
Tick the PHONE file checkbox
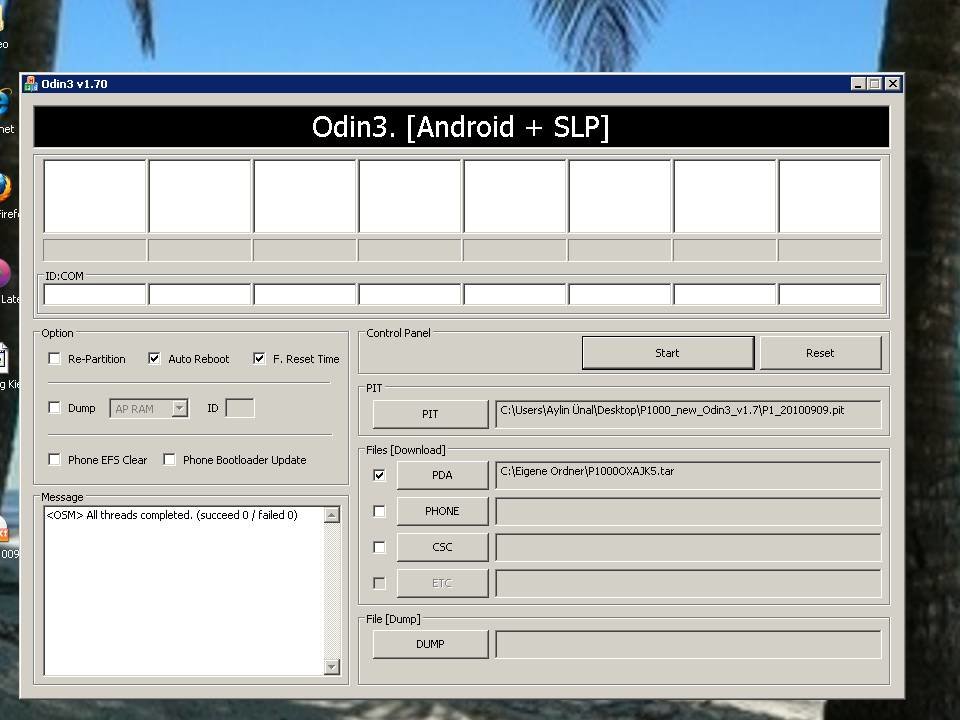pyautogui.click(x=380, y=511)
